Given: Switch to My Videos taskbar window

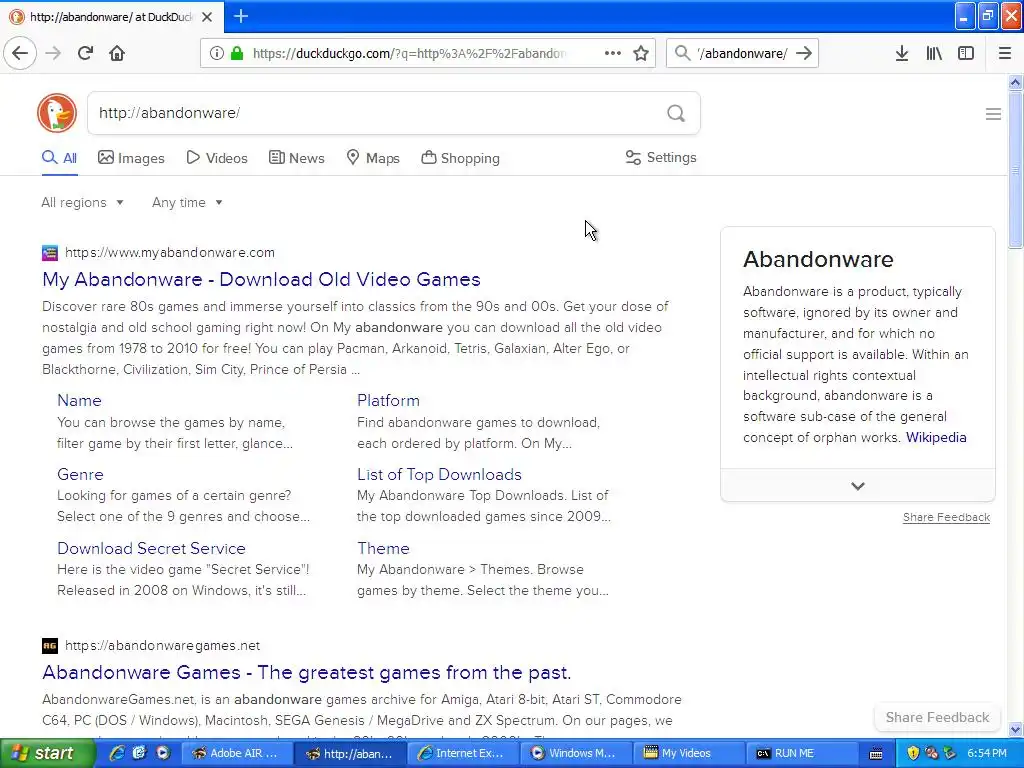Looking at the screenshot, I should [688, 753].
